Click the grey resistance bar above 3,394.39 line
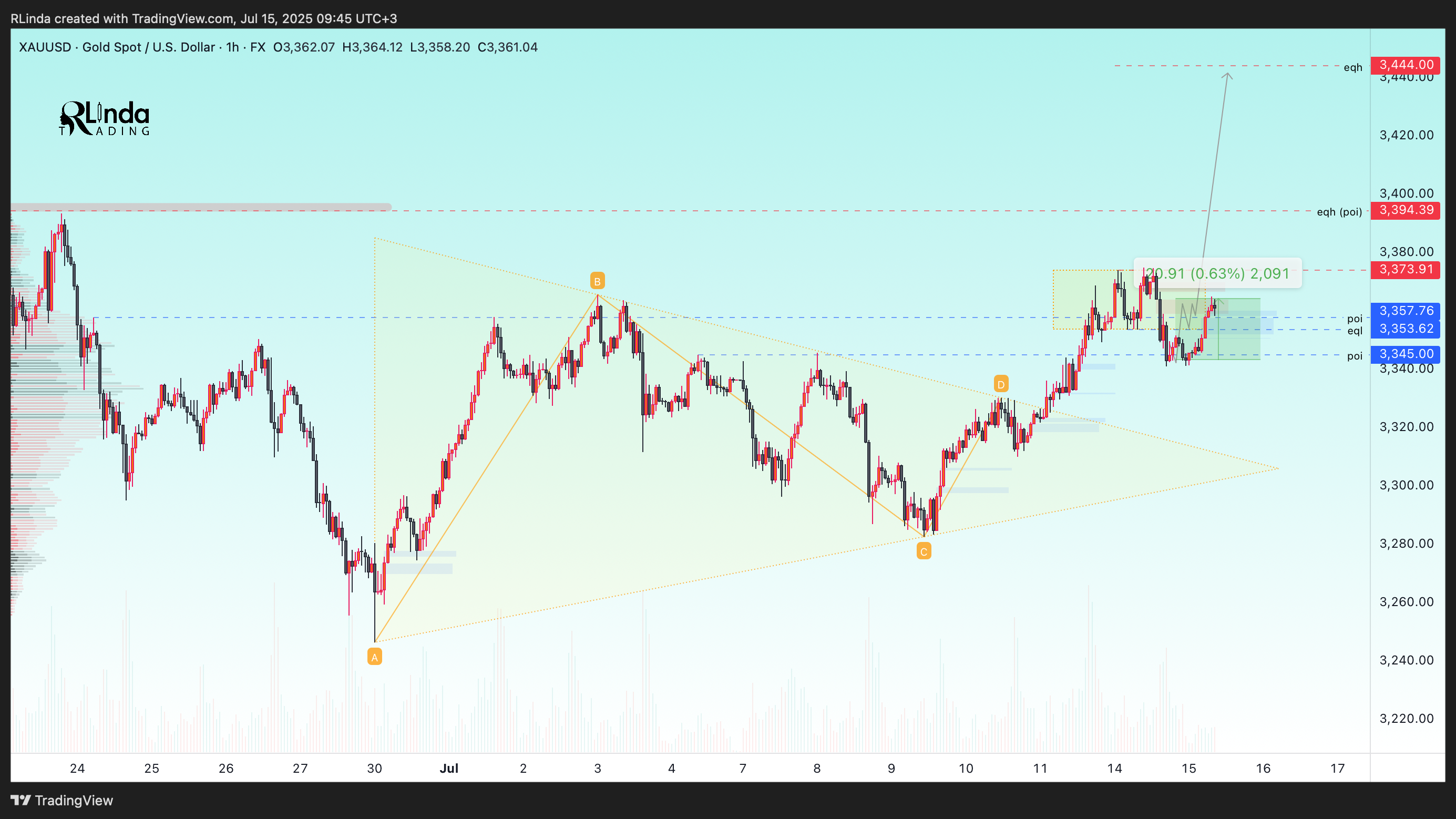Viewport: 1456px width, 819px height. 201,207
